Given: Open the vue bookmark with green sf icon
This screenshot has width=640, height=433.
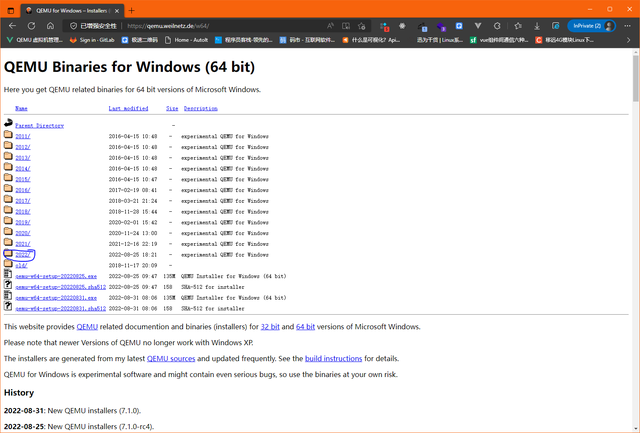Looking at the screenshot, I should tap(499, 40).
